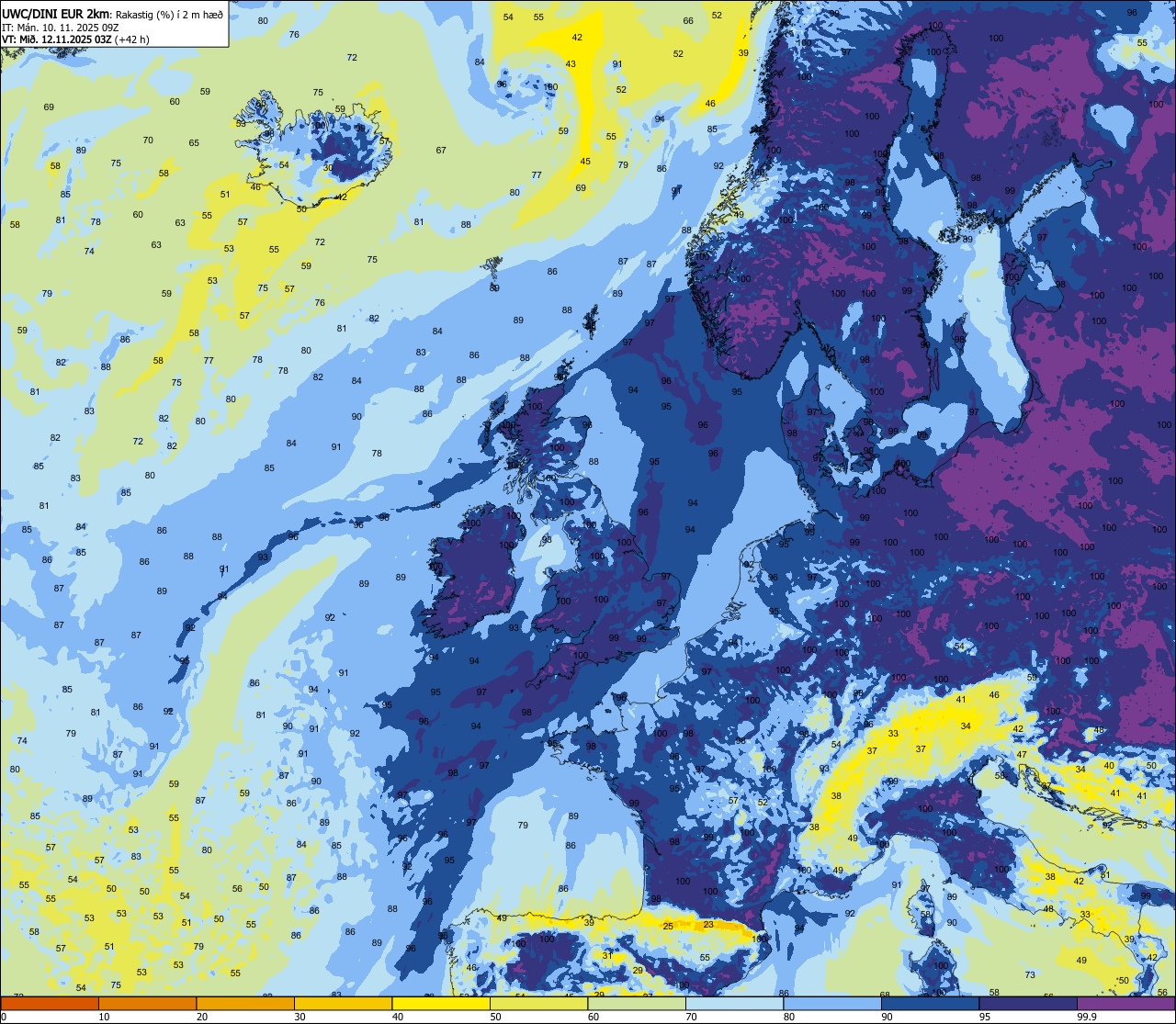
Task: Click the 10–20 orange legend swatch
Action: point(148,1003)
